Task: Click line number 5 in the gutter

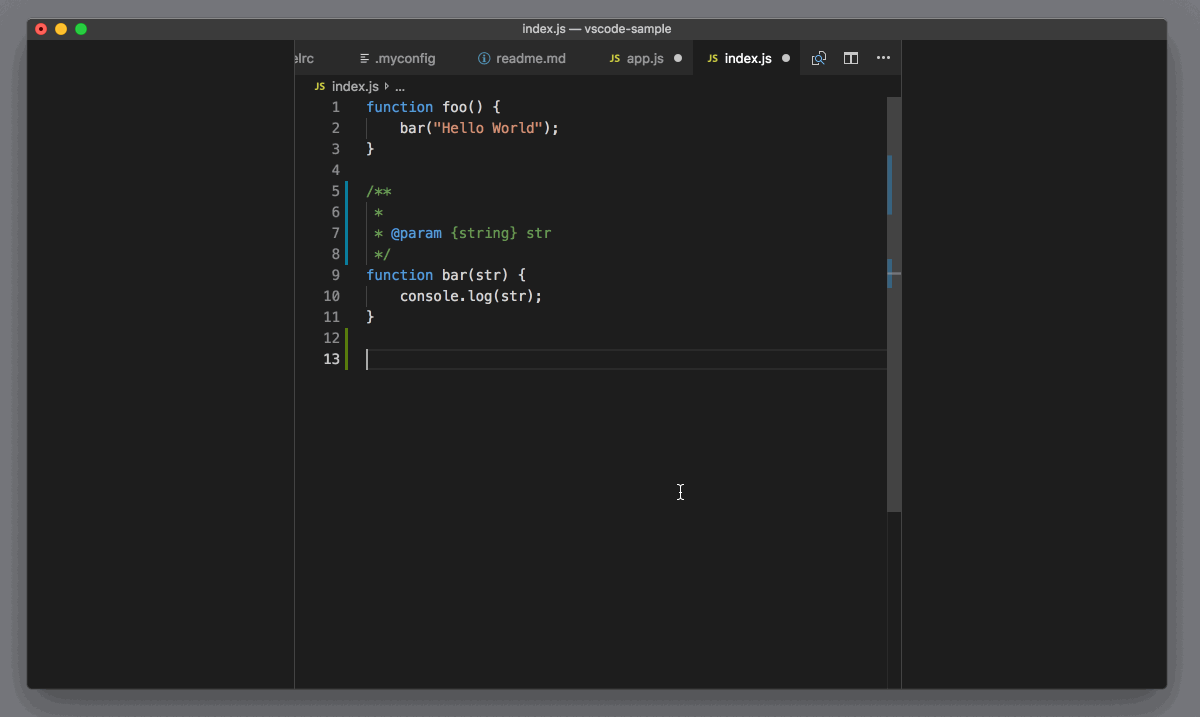Action: (x=336, y=191)
